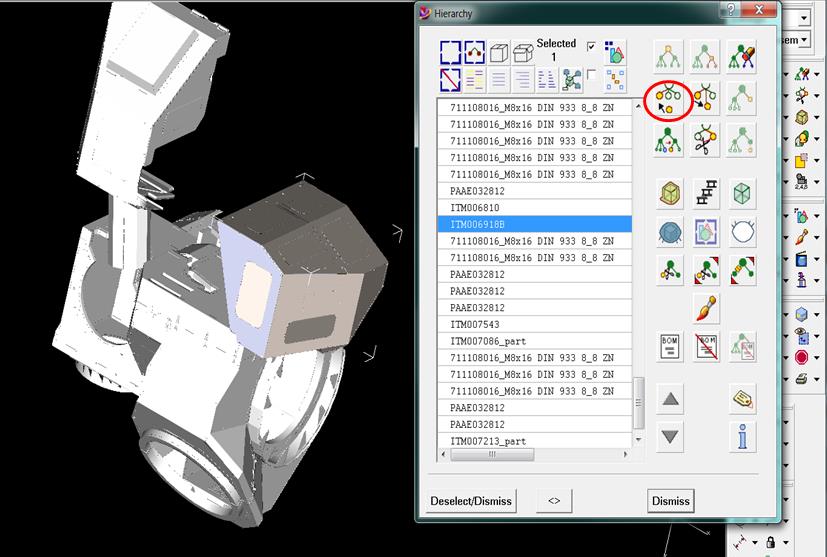Click the list's scroll-down arrow
Viewport: 827px width, 557px height.
tap(639, 439)
